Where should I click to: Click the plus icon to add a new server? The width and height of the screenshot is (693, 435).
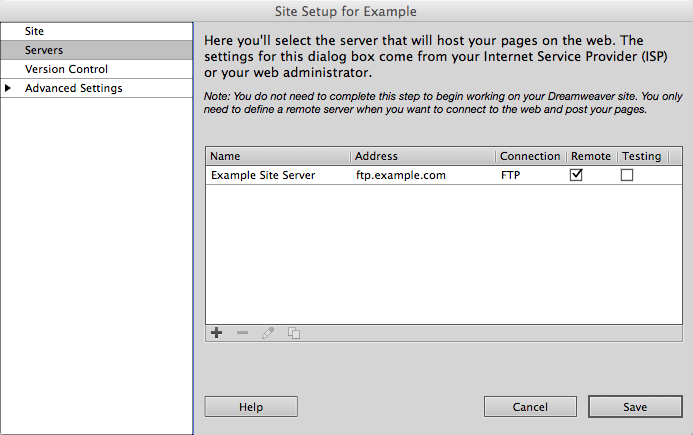217,333
